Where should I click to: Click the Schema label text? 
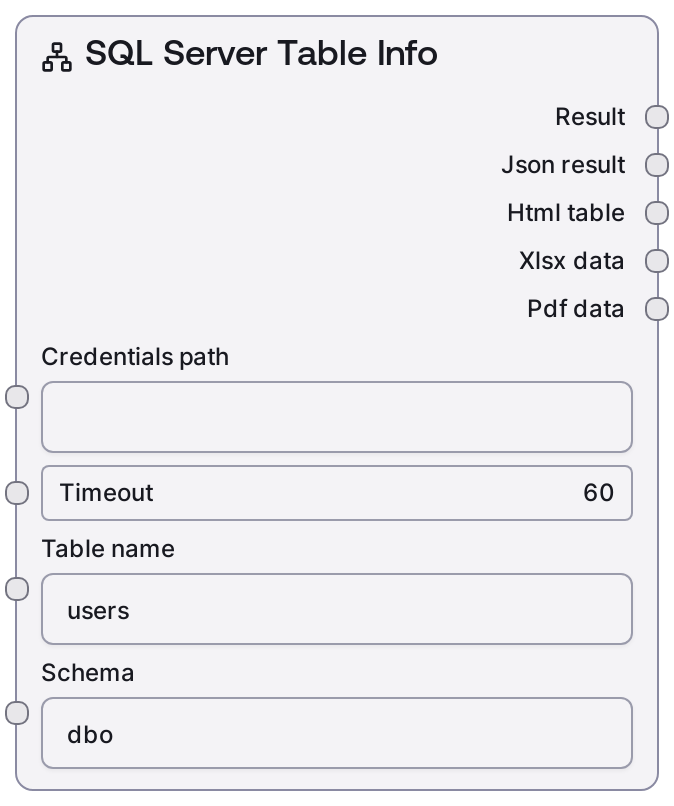click(88, 673)
